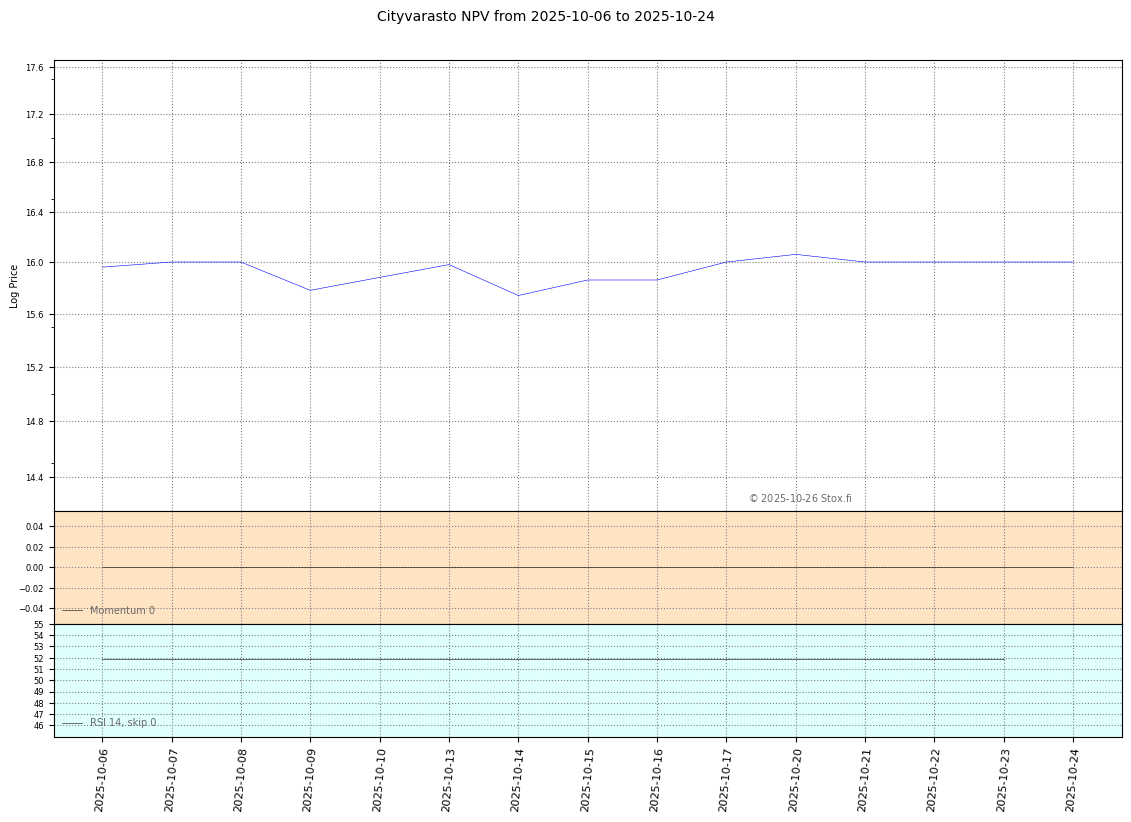Viewport: 1131px width, 822px height.
Task: Click the 2025-10-16 date tick label
Action: tap(656, 779)
